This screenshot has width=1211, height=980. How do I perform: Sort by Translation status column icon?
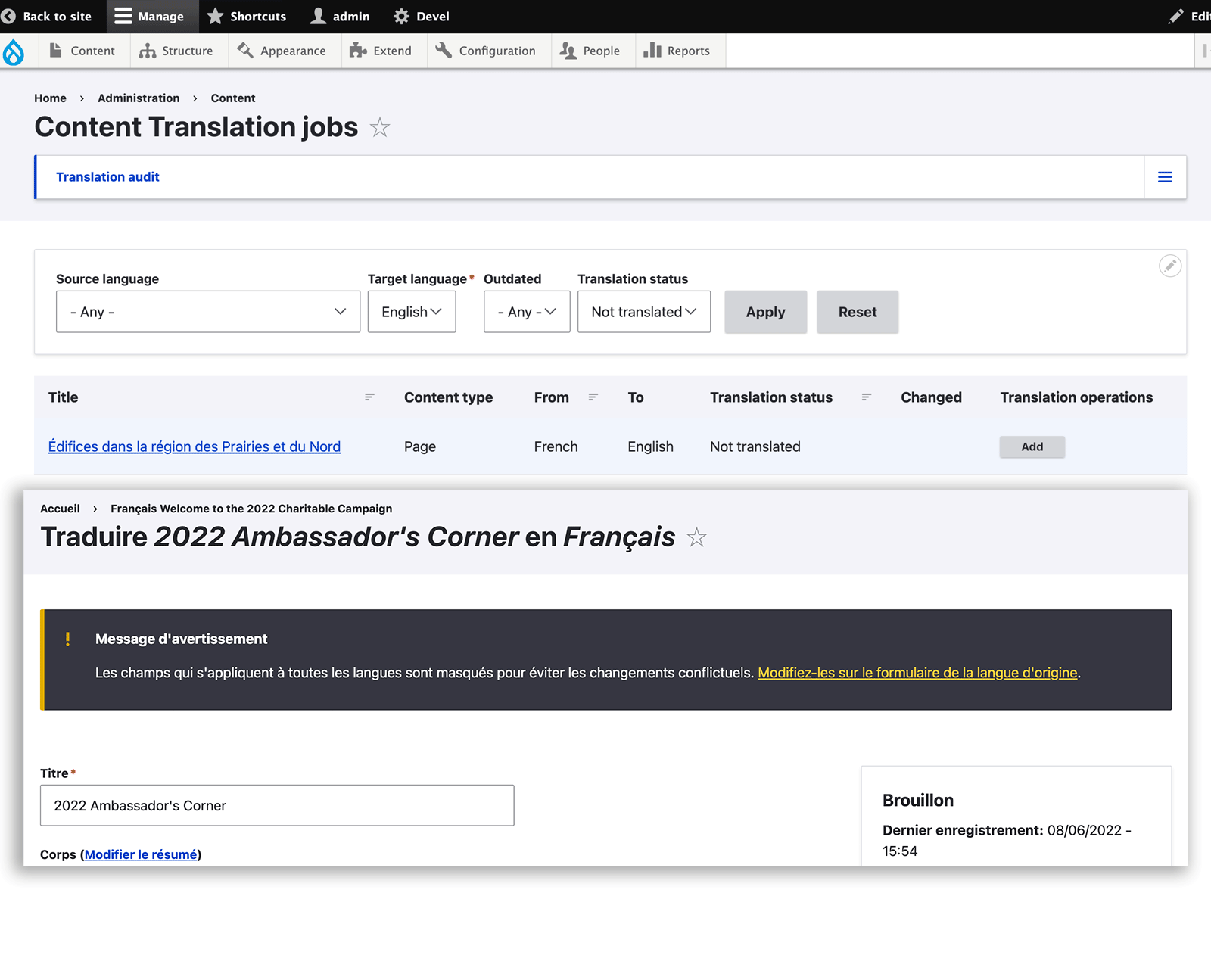click(x=867, y=397)
